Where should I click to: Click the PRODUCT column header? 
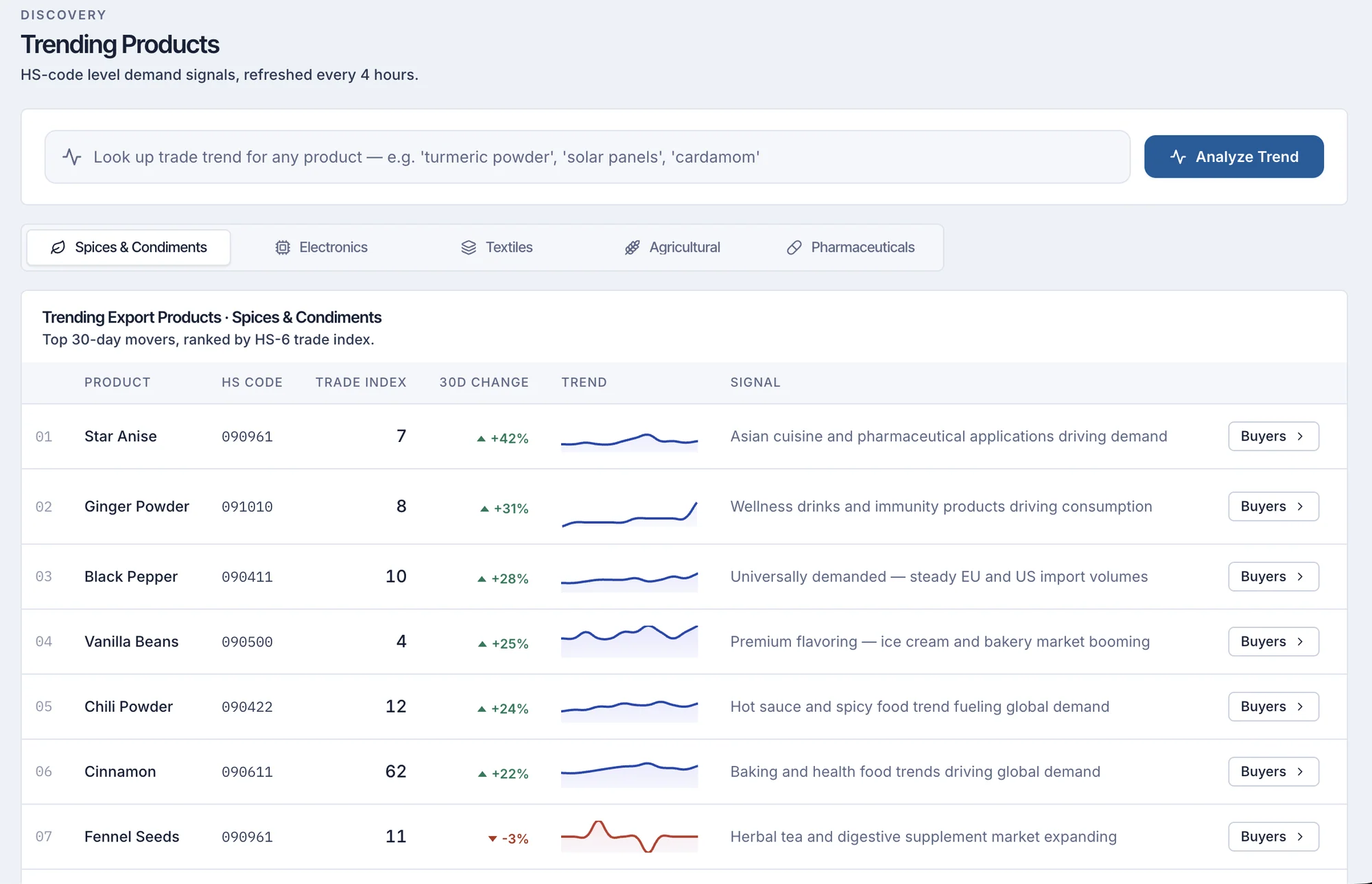point(117,382)
